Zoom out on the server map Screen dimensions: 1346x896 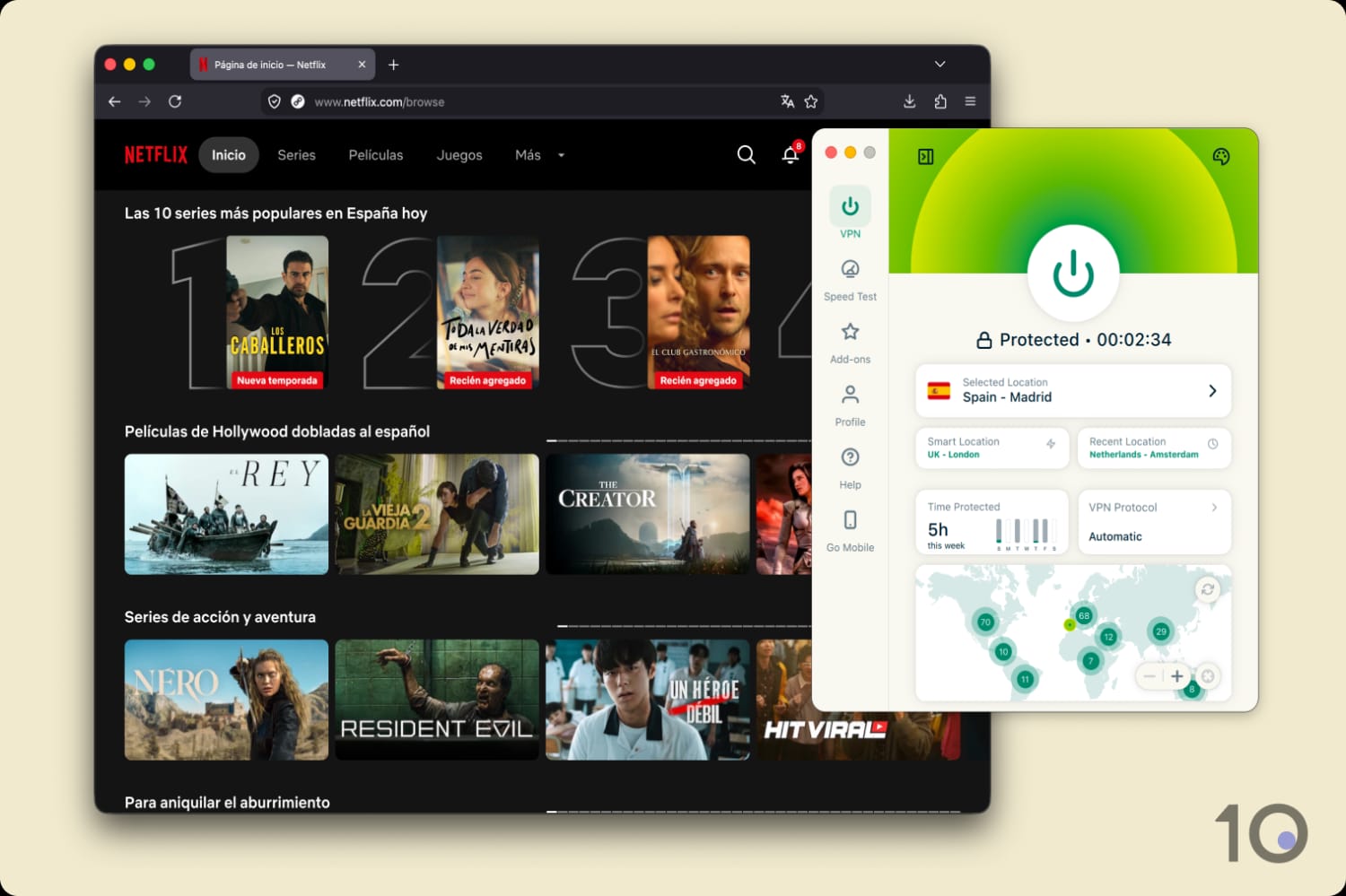[x=1149, y=676]
